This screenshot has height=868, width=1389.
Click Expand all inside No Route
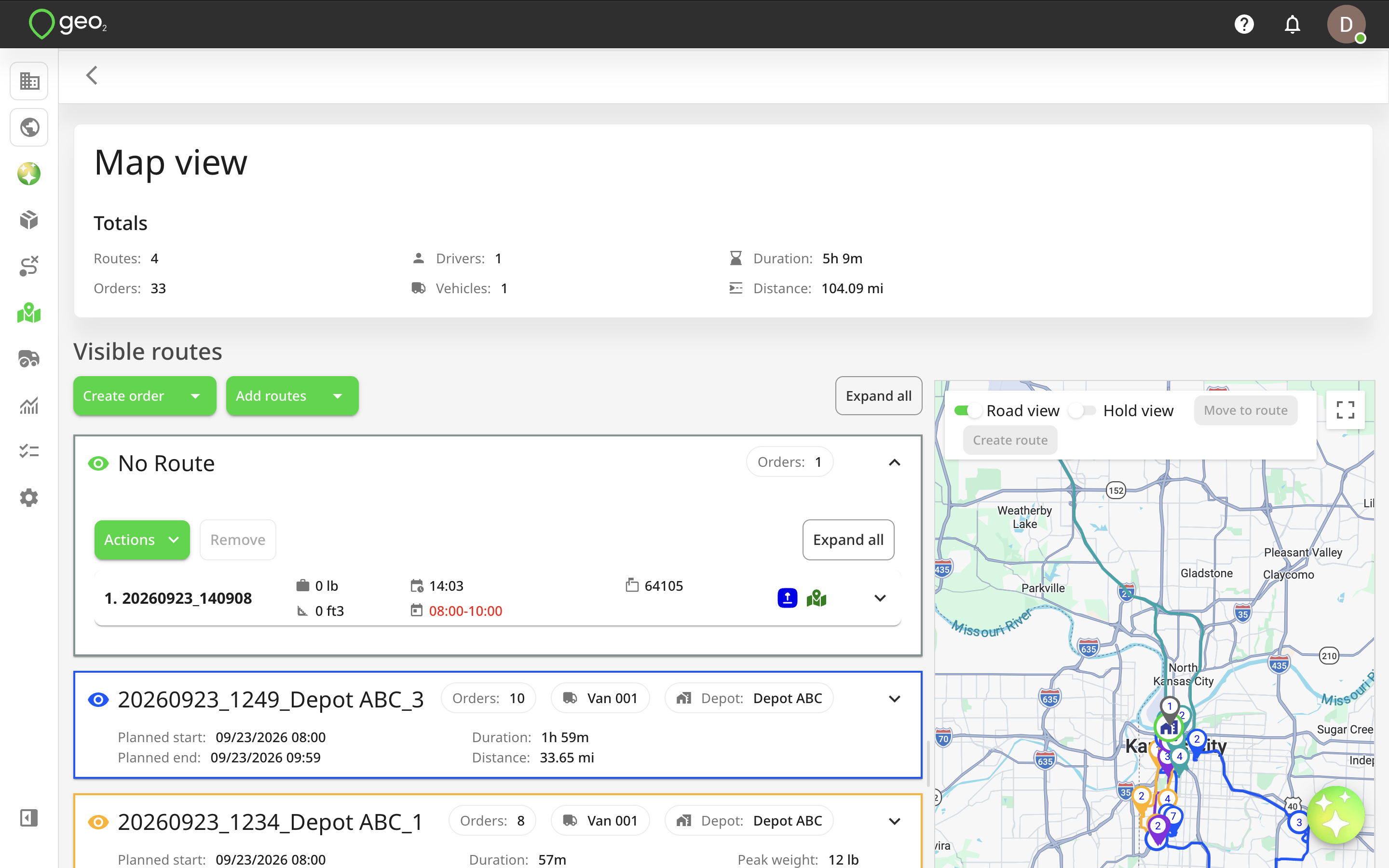[x=848, y=540]
